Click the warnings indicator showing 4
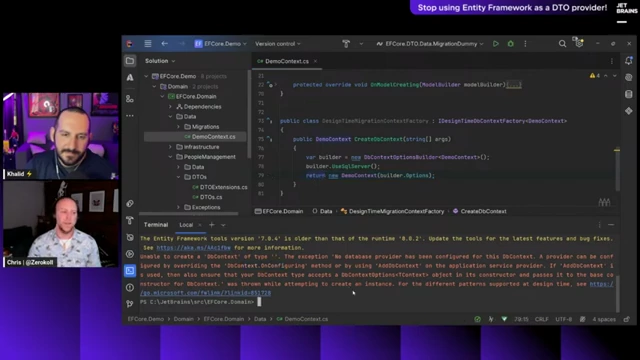The width and height of the screenshot is (640, 360). tap(595, 76)
